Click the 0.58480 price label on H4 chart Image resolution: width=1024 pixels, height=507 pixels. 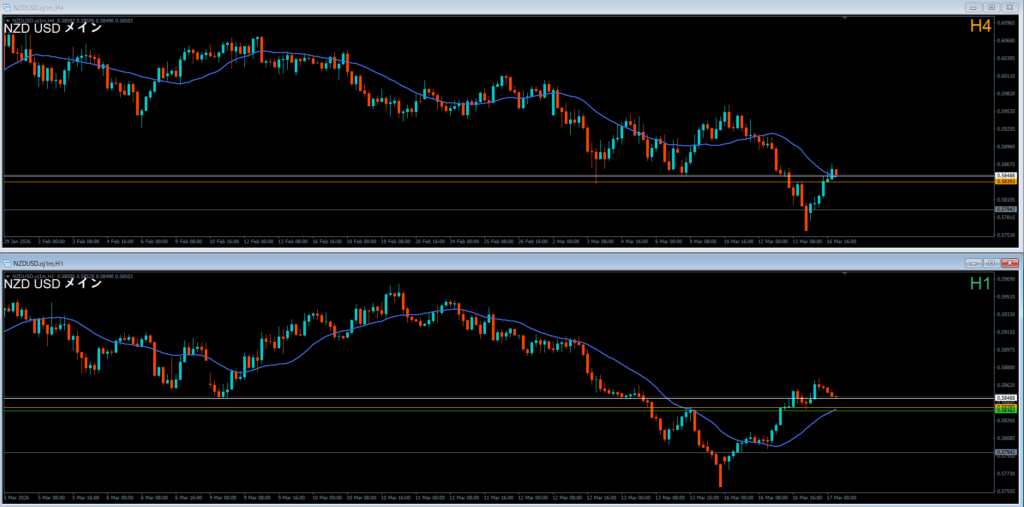[x=1007, y=175]
